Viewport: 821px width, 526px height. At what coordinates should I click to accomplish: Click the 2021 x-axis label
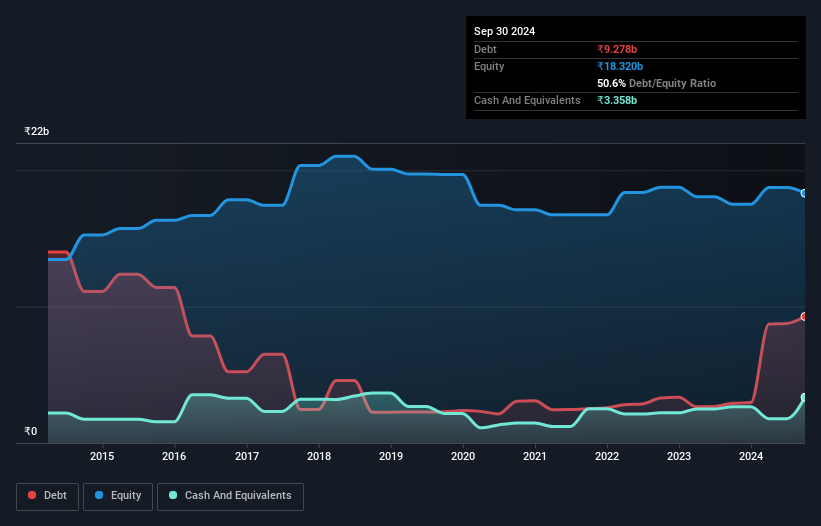pos(535,456)
